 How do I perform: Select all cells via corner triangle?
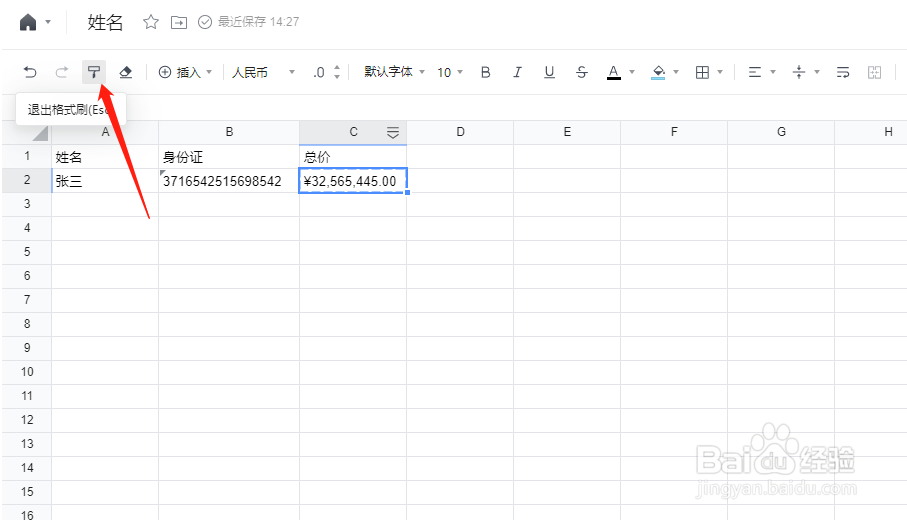[40, 134]
